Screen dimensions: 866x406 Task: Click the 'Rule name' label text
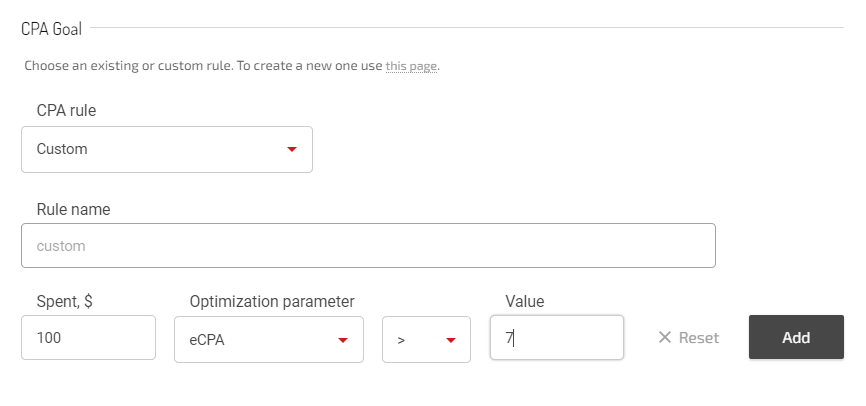pos(73,209)
